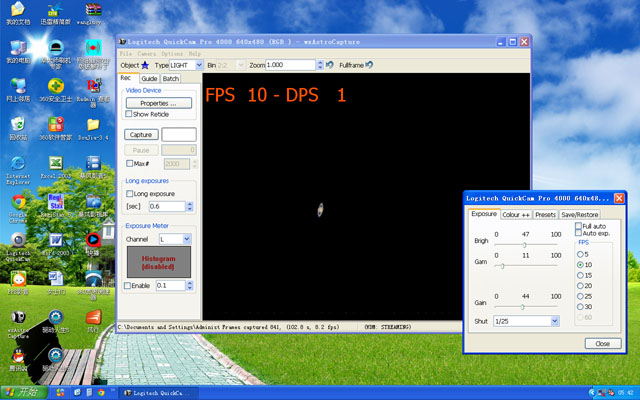Open Logitech QuickCam desktop icon
The height and width of the screenshot is (400, 640).
[18, 241]
